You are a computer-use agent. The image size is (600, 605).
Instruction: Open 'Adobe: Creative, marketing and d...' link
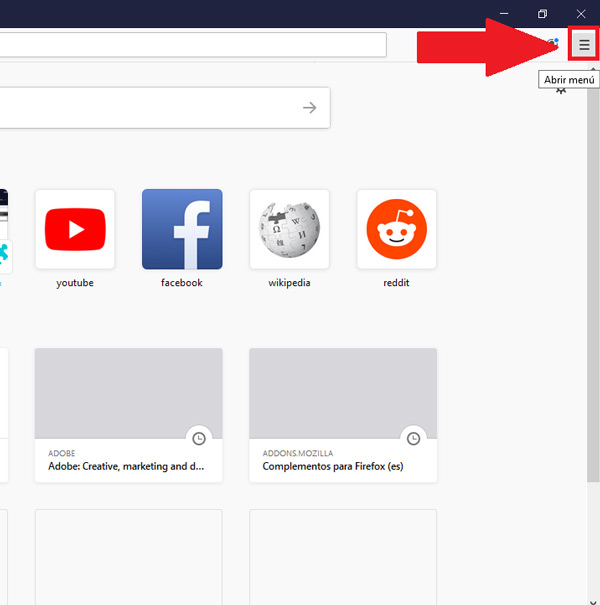126,466
